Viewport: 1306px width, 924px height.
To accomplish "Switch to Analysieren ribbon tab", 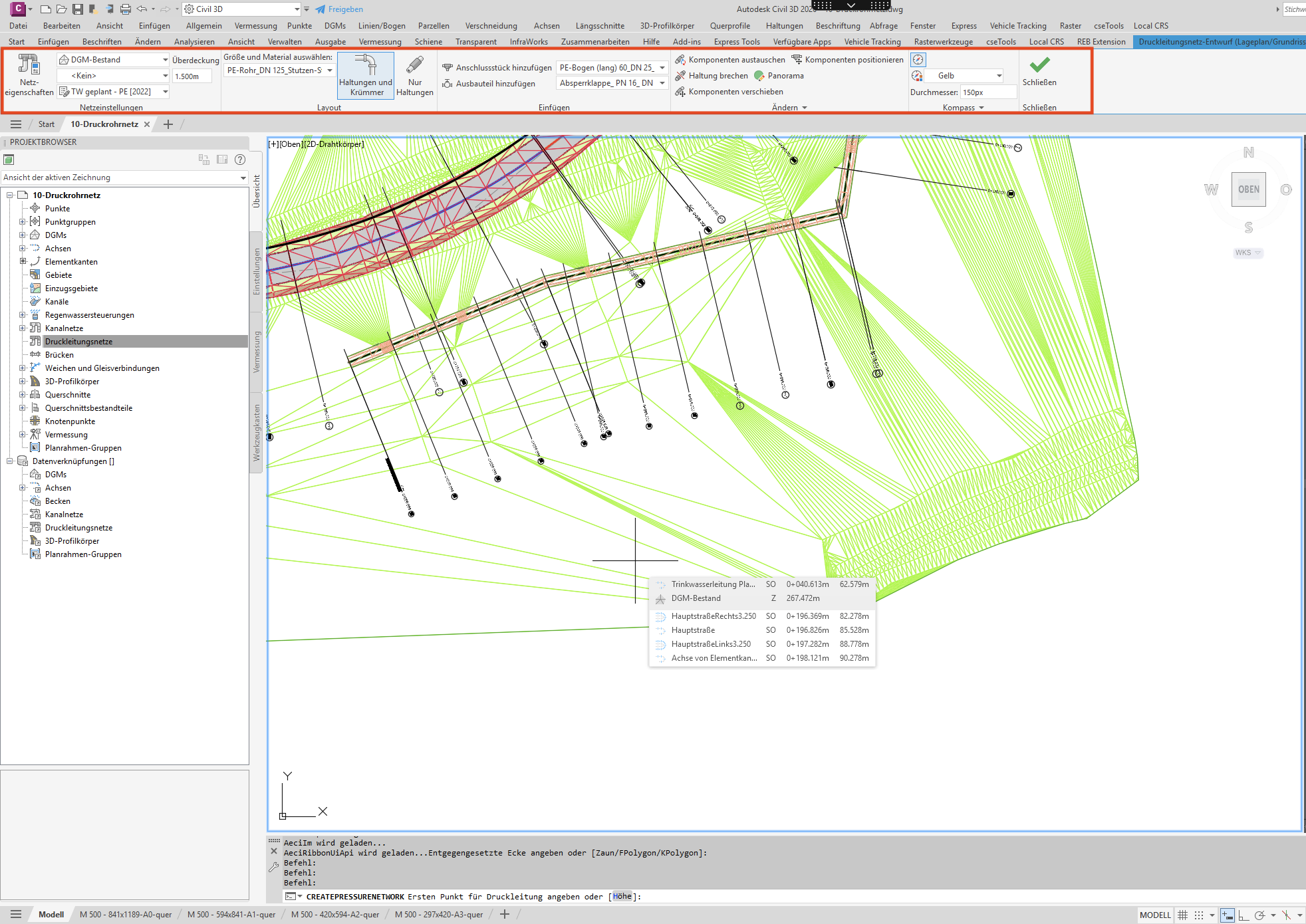I will (194, 42).
